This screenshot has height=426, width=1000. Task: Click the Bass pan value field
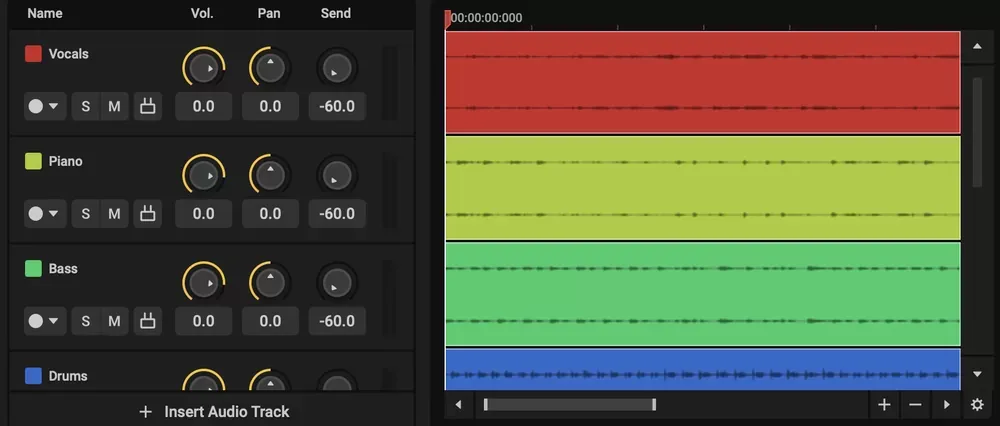(x=270, y=321)
